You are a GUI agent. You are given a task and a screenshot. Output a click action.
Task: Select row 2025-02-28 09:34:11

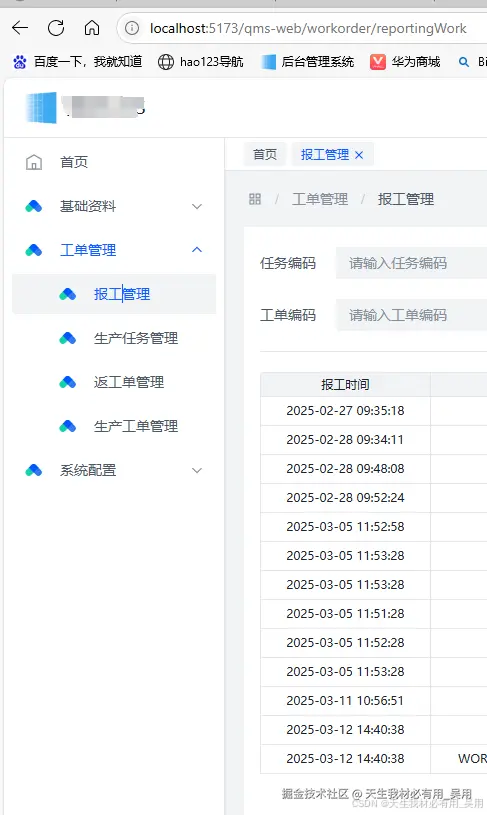pyautogui.click(x=374, y=440)
